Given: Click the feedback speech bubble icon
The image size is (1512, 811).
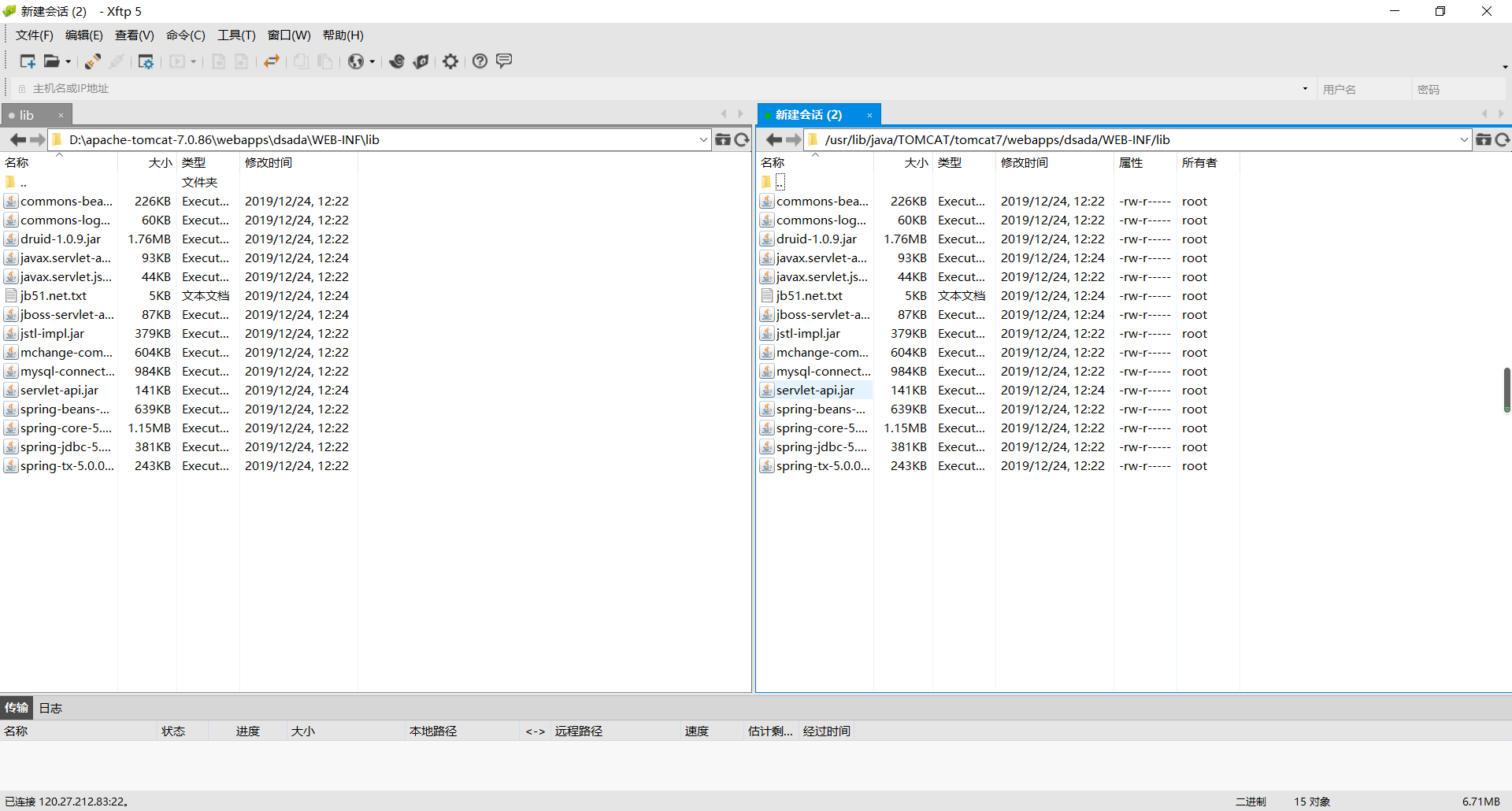Looking at the screenshot, I should (x=505, y=61).
